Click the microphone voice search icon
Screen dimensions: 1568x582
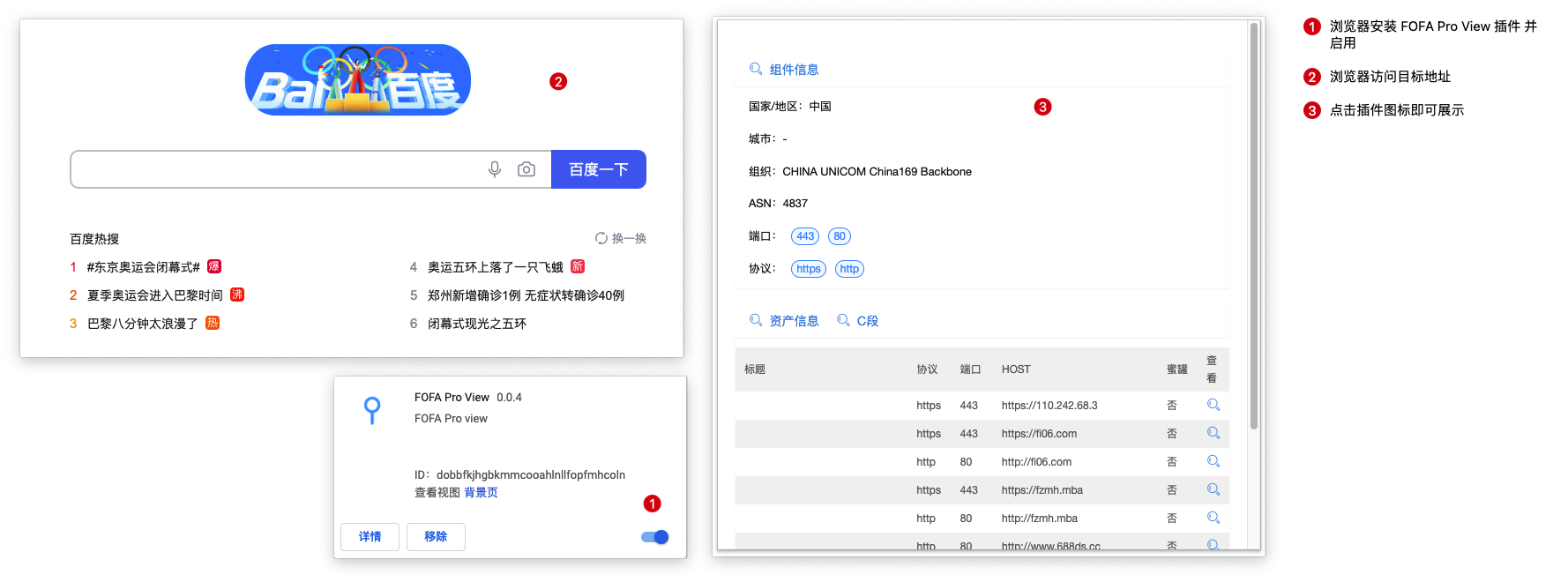click(x=495, y=169)
